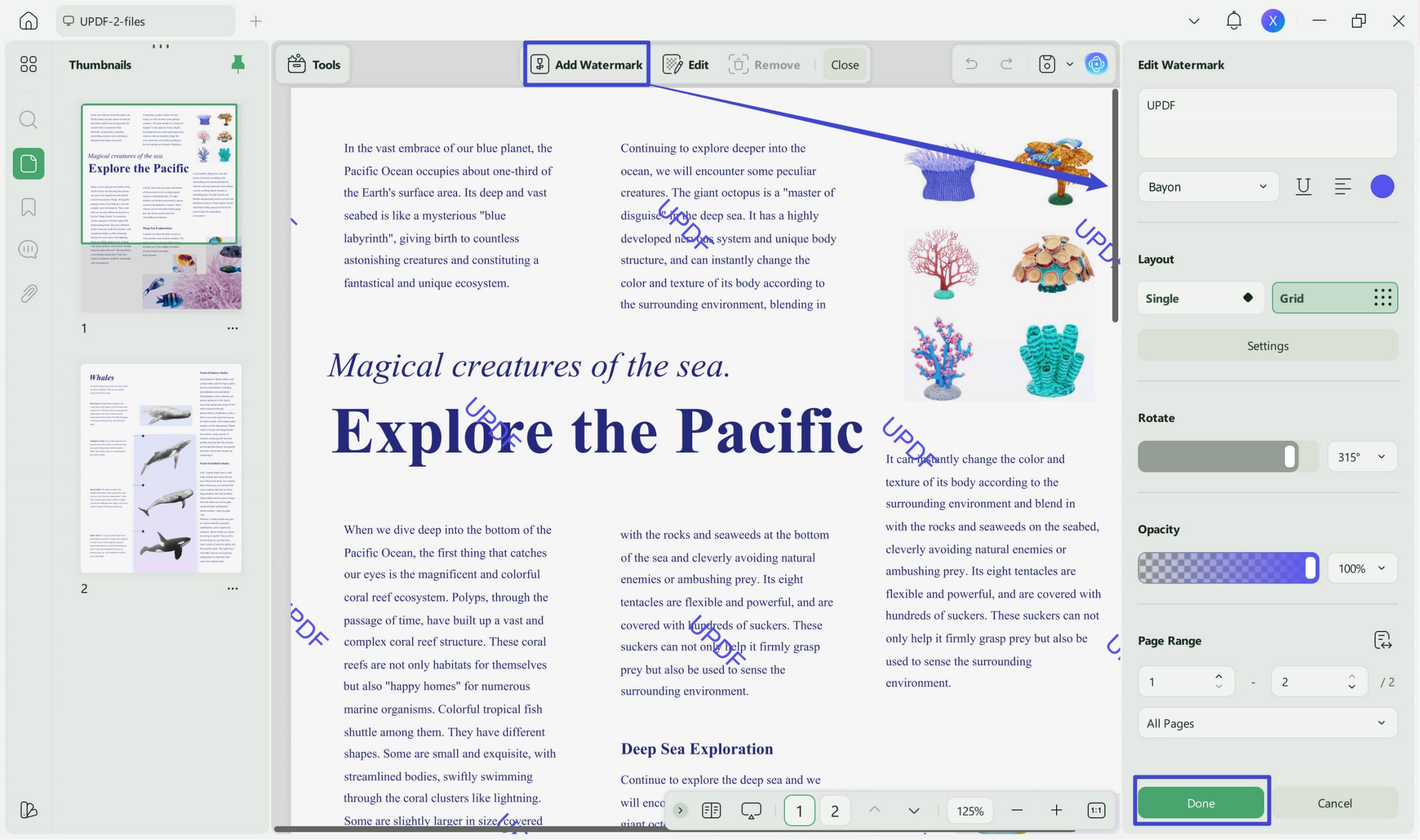Jump to page 1 in bottom bar
Screen dimensions: 1420x840
pyautogui.click(x=799, y=811)
